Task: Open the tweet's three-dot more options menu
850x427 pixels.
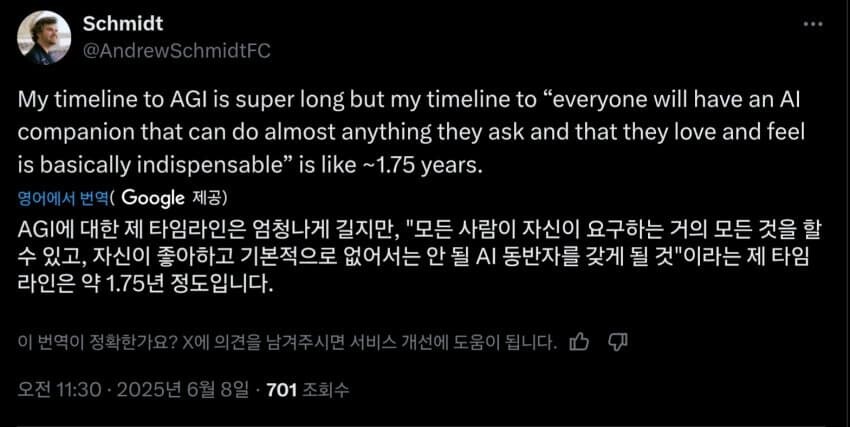Action: pyautogui.click(x=816, y=25)
